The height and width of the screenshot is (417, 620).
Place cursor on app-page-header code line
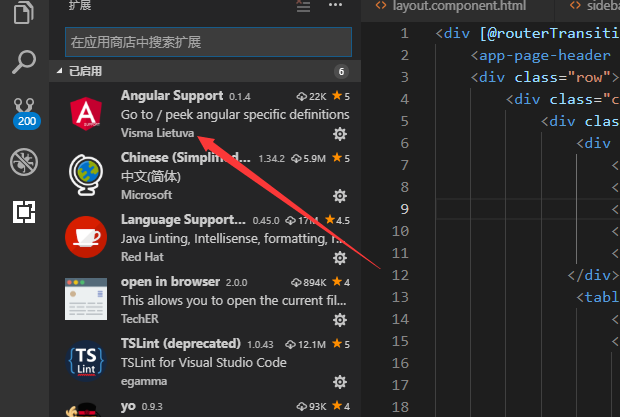point(541,55)
